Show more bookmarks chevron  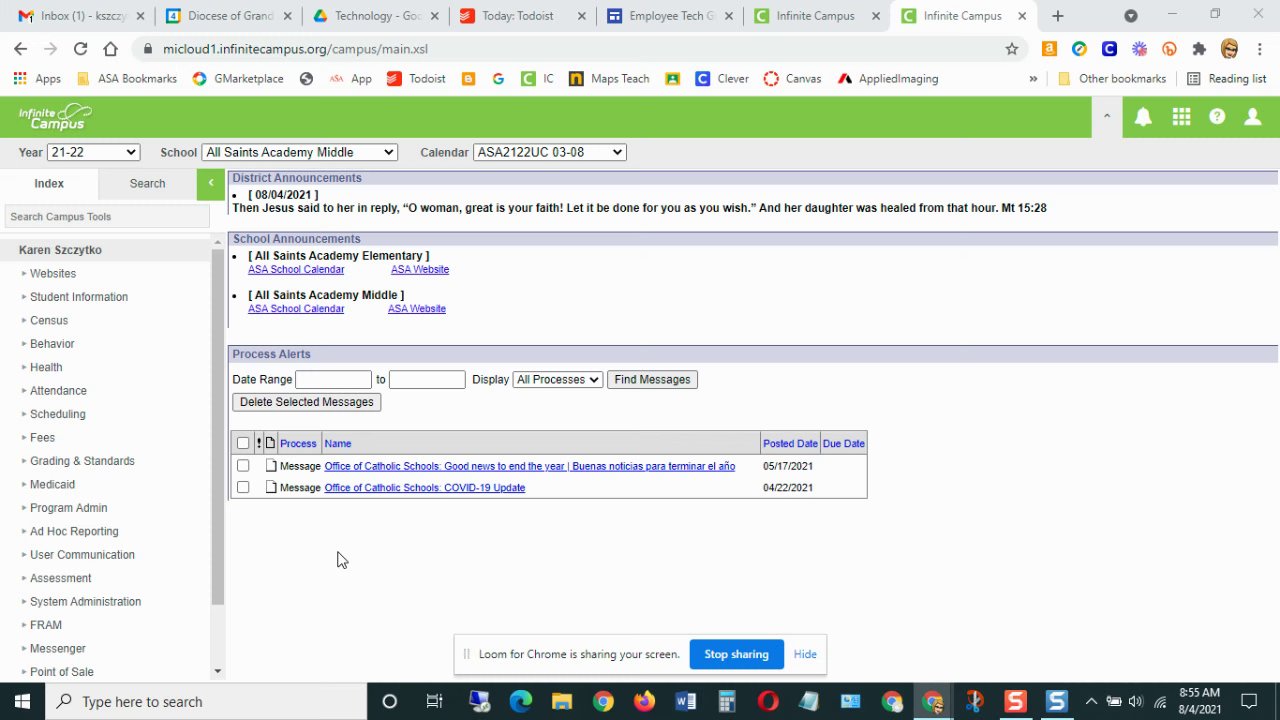click(1033, 79)
